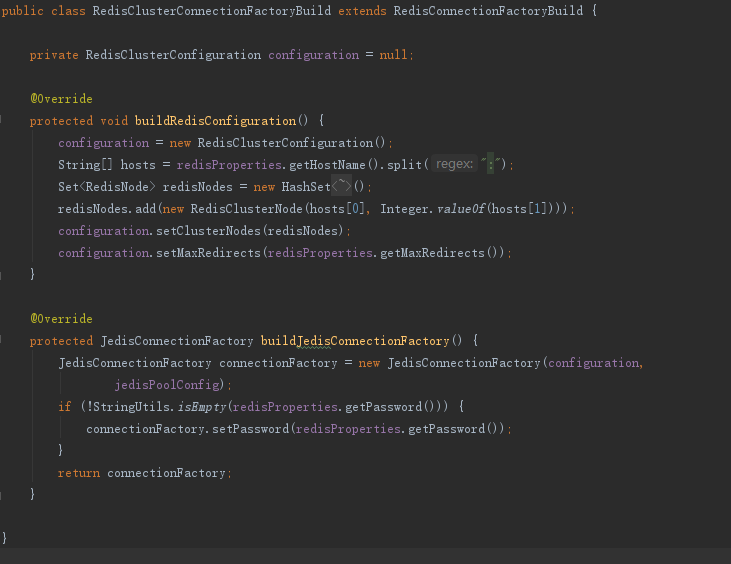Click the connectionFactory variable in its declaration line
Screen dimensions: 731x564
[278, 363]
